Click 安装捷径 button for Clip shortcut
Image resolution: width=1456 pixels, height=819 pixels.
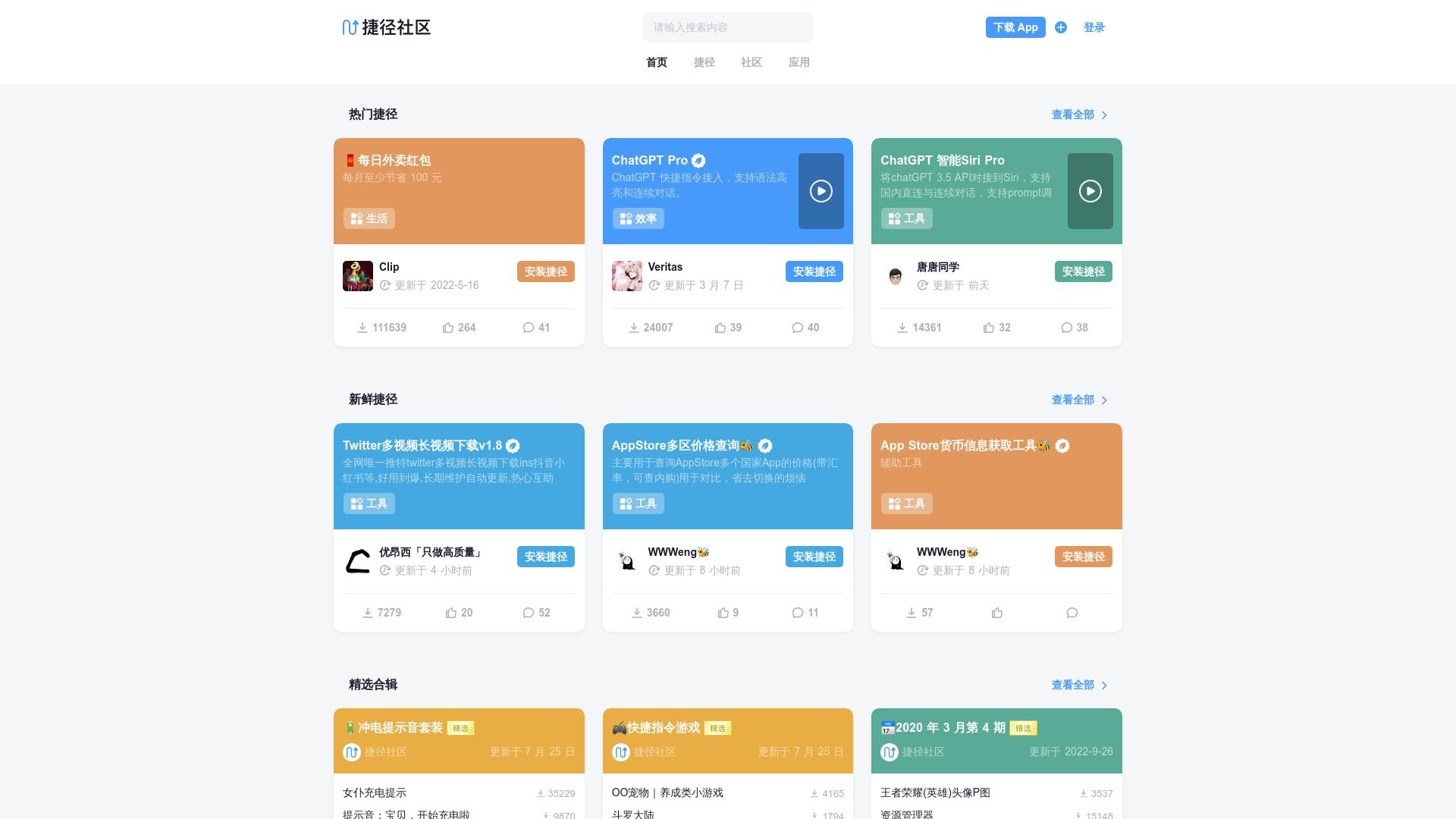[x=545, y=271]
